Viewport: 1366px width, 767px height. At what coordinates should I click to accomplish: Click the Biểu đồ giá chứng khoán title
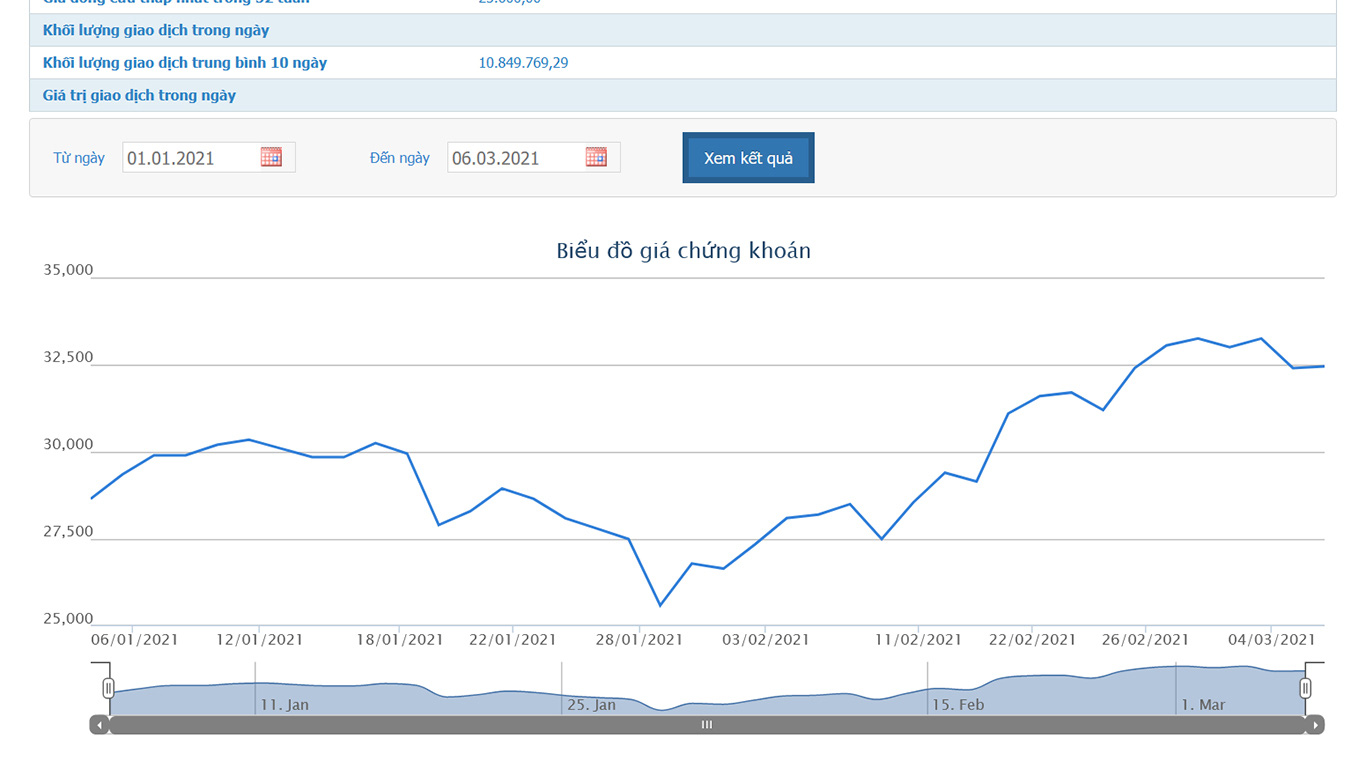(683, 251)
